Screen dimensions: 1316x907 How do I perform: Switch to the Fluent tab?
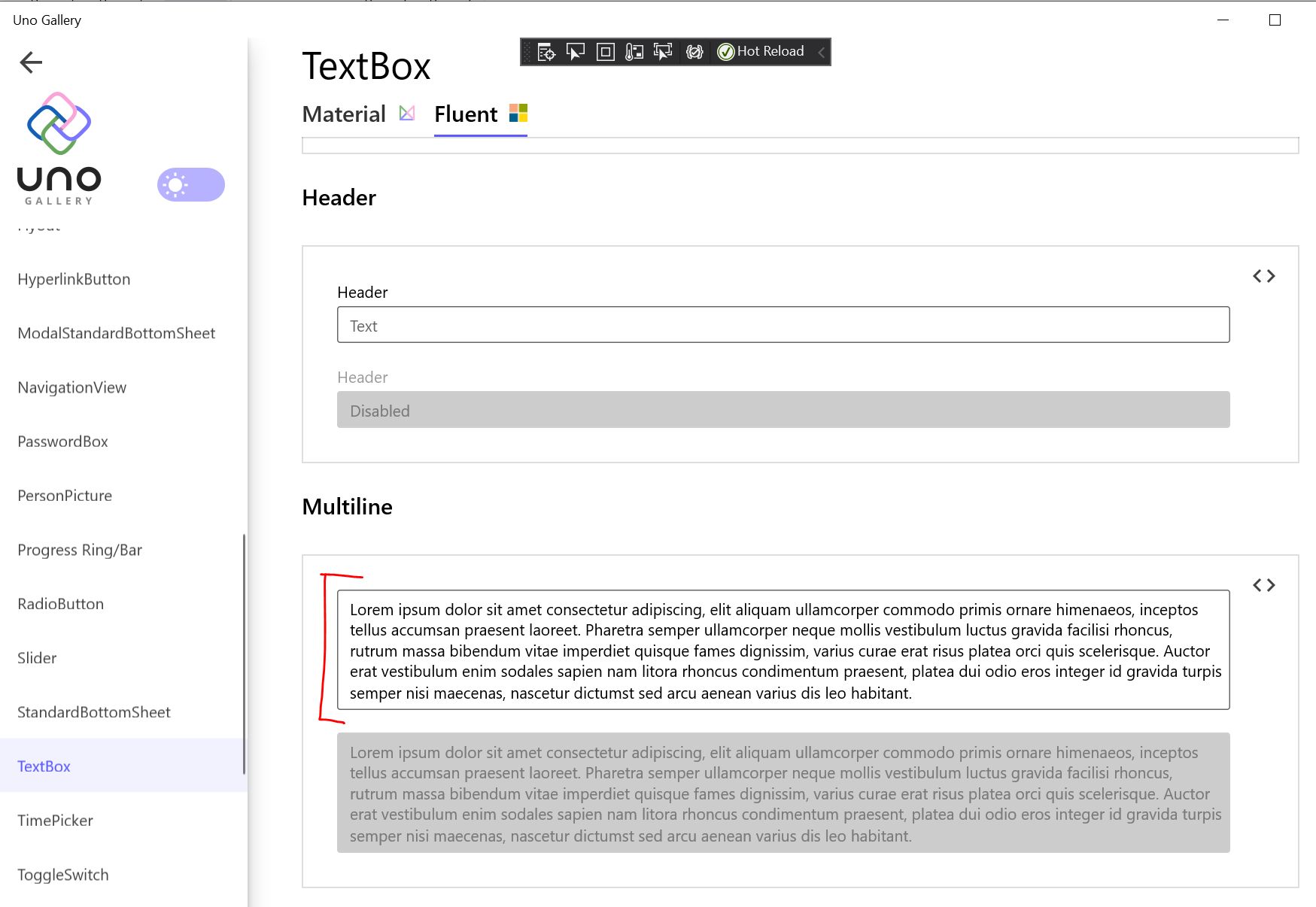point(465,114)
